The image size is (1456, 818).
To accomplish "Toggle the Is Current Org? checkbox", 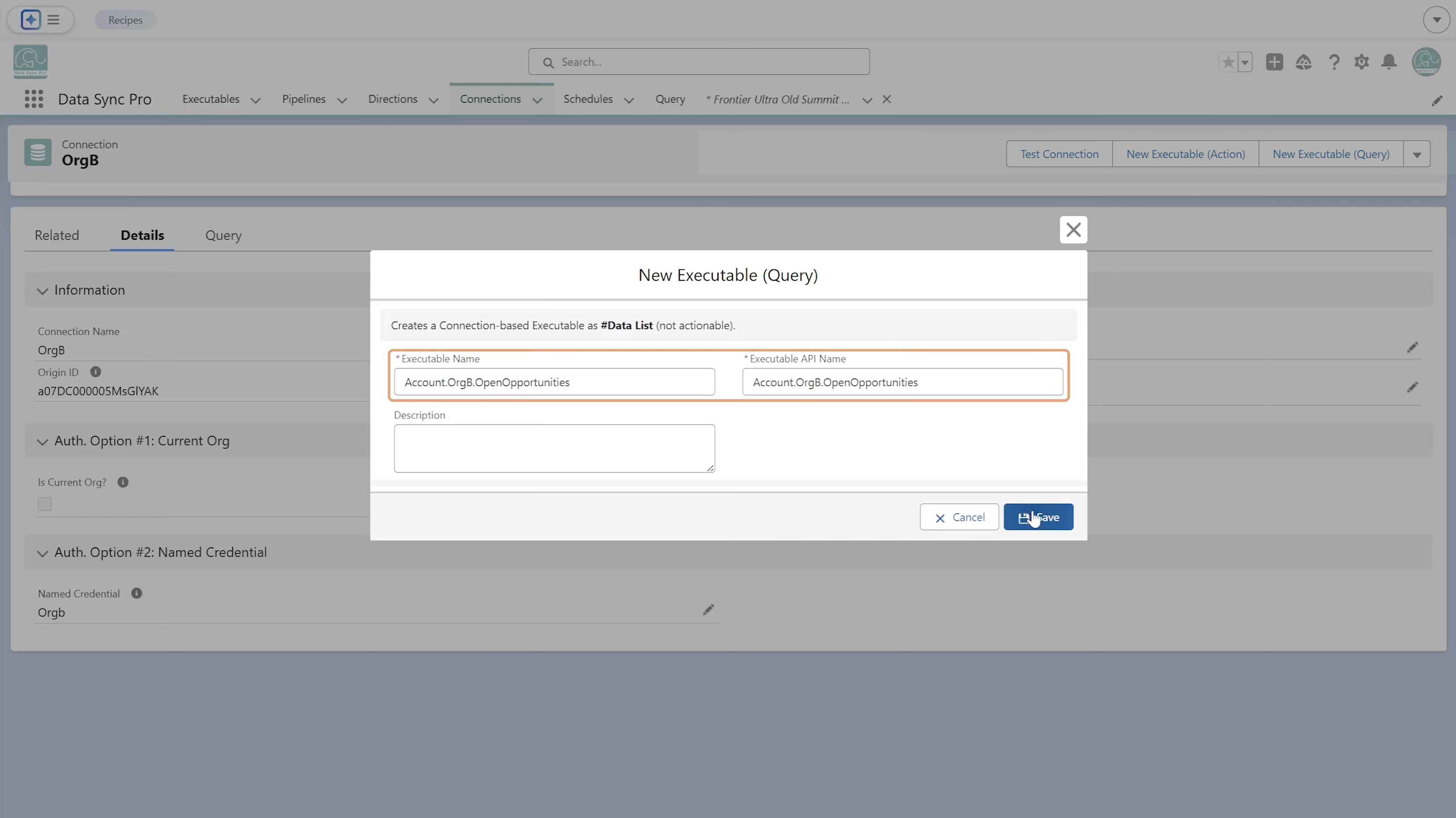I will click(45, 503).
